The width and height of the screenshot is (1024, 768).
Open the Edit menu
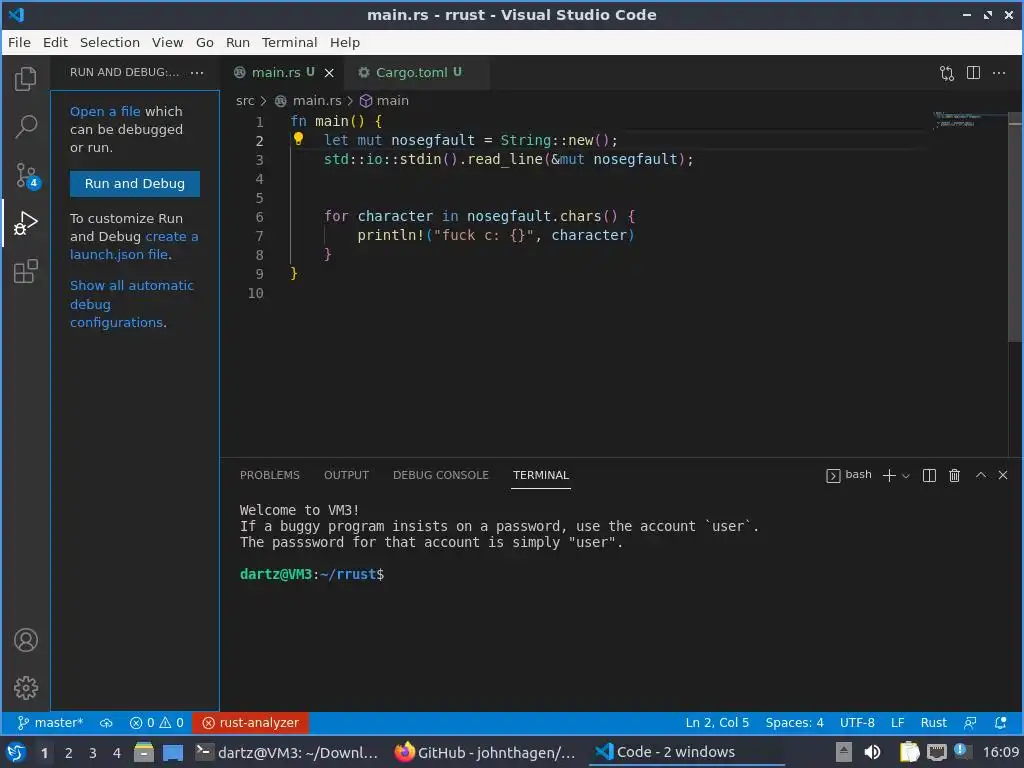(x=55, y=42)
